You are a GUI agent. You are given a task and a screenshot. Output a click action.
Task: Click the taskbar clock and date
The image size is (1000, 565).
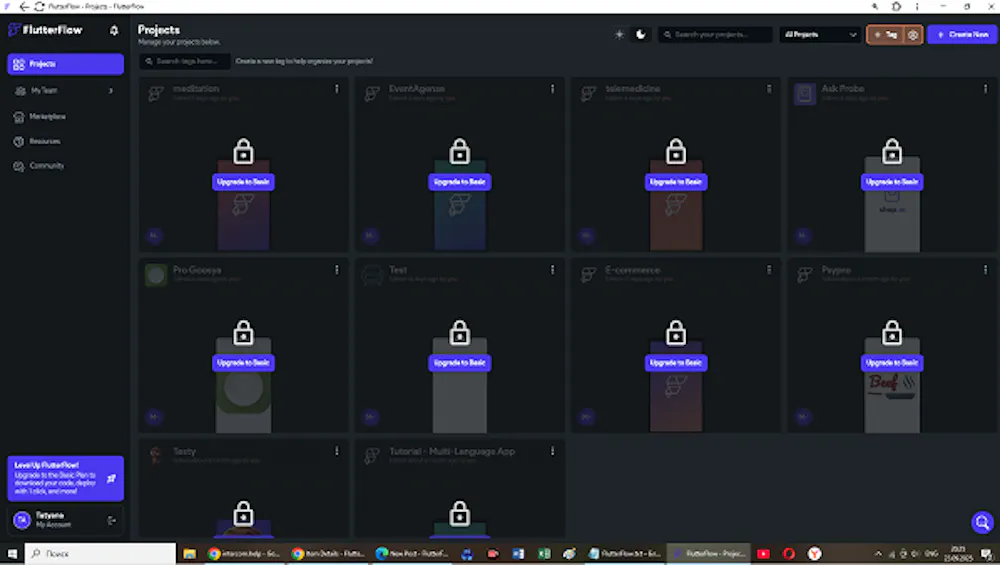pyautogui.click(x=959, y=554)
